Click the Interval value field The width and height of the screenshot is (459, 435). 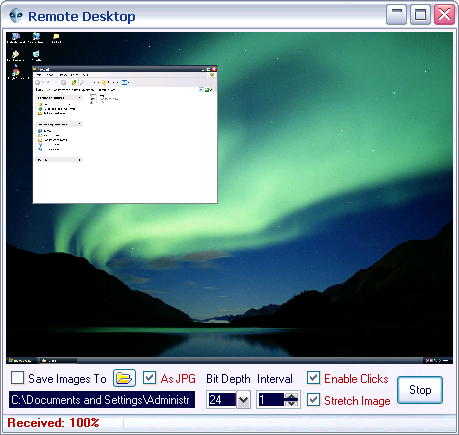(x=272, y=400)
